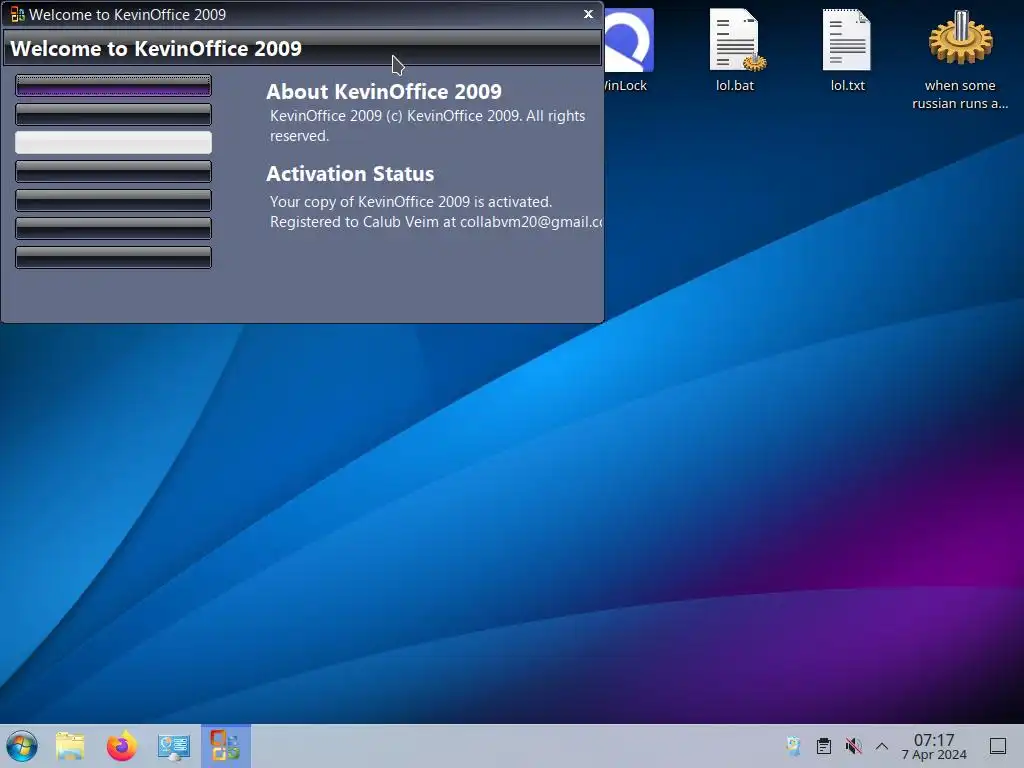The image size is (1024, 768).
Task: Click 'Your copy of KevinOffice 2009 is activated.' text
Action: [x=411, y=202]
